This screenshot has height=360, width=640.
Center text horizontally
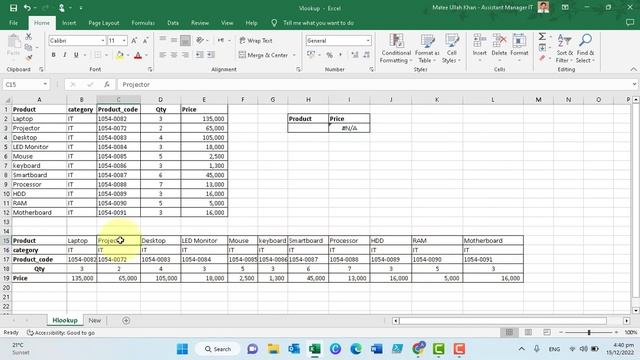tap(174, 55)
